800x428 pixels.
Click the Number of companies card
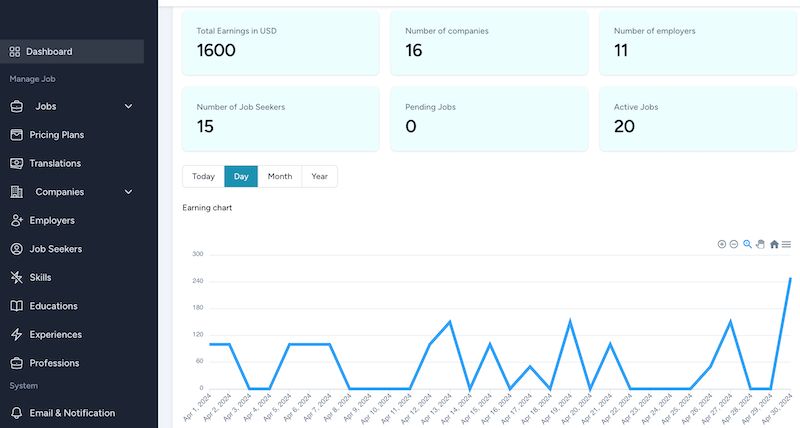[x=489, y=43]
